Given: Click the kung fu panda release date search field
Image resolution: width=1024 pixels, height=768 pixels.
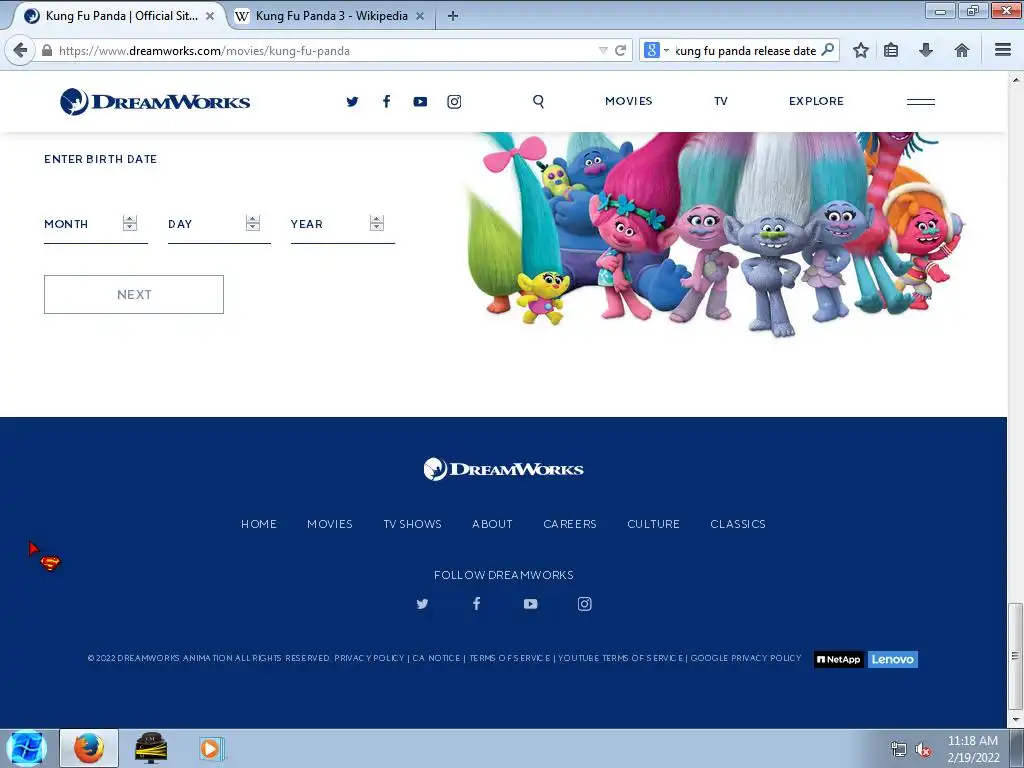Looking at the screenshot, I should pos(744,50).
